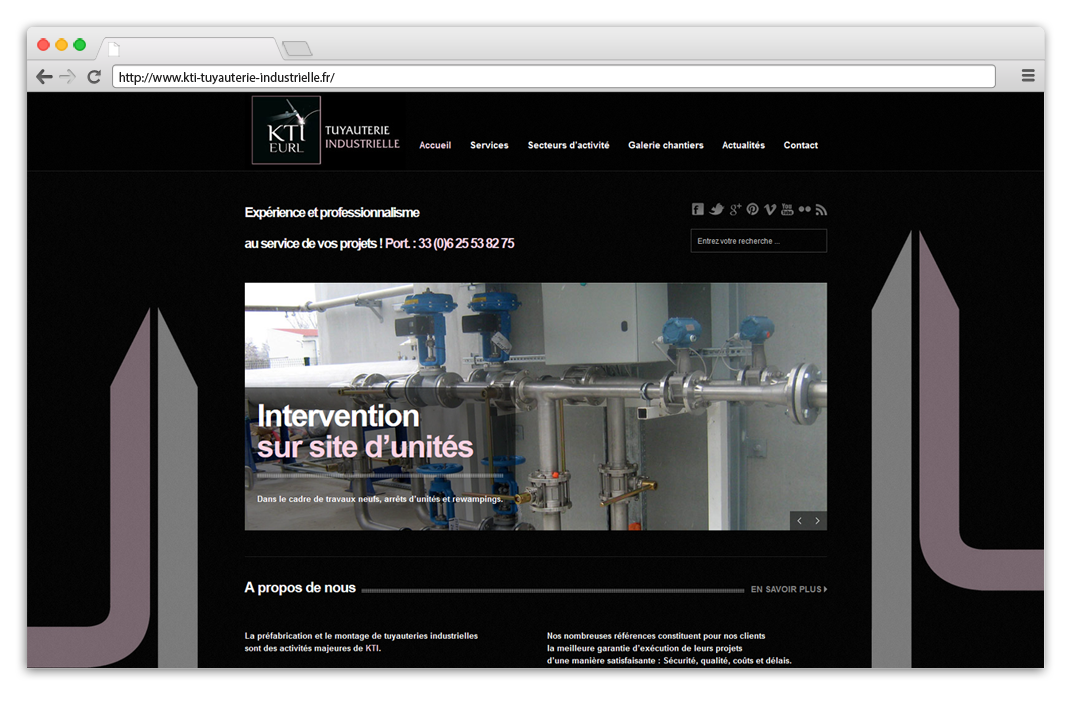The width and height of the screenshot is (1073, 715).
Task: Advance to the next slide arrow
Action: (817, 520)
